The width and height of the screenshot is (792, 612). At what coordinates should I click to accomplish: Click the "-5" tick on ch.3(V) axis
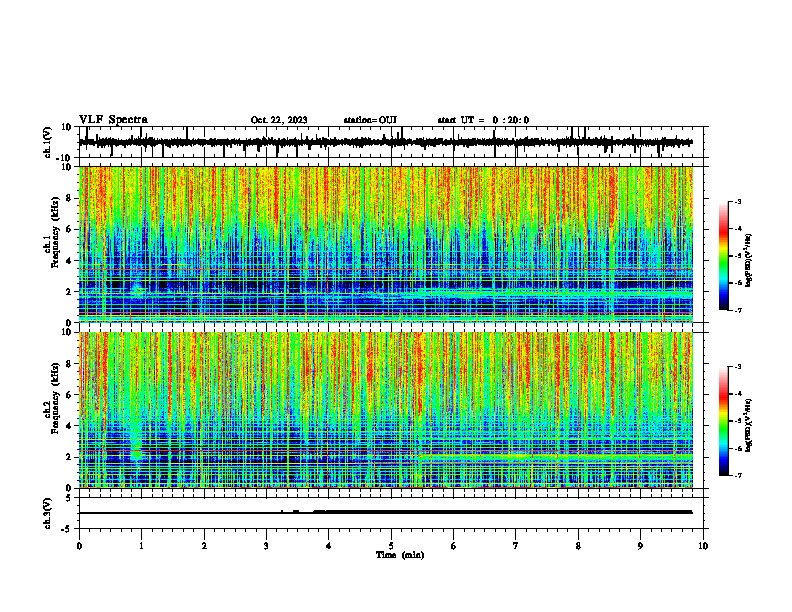68,529
